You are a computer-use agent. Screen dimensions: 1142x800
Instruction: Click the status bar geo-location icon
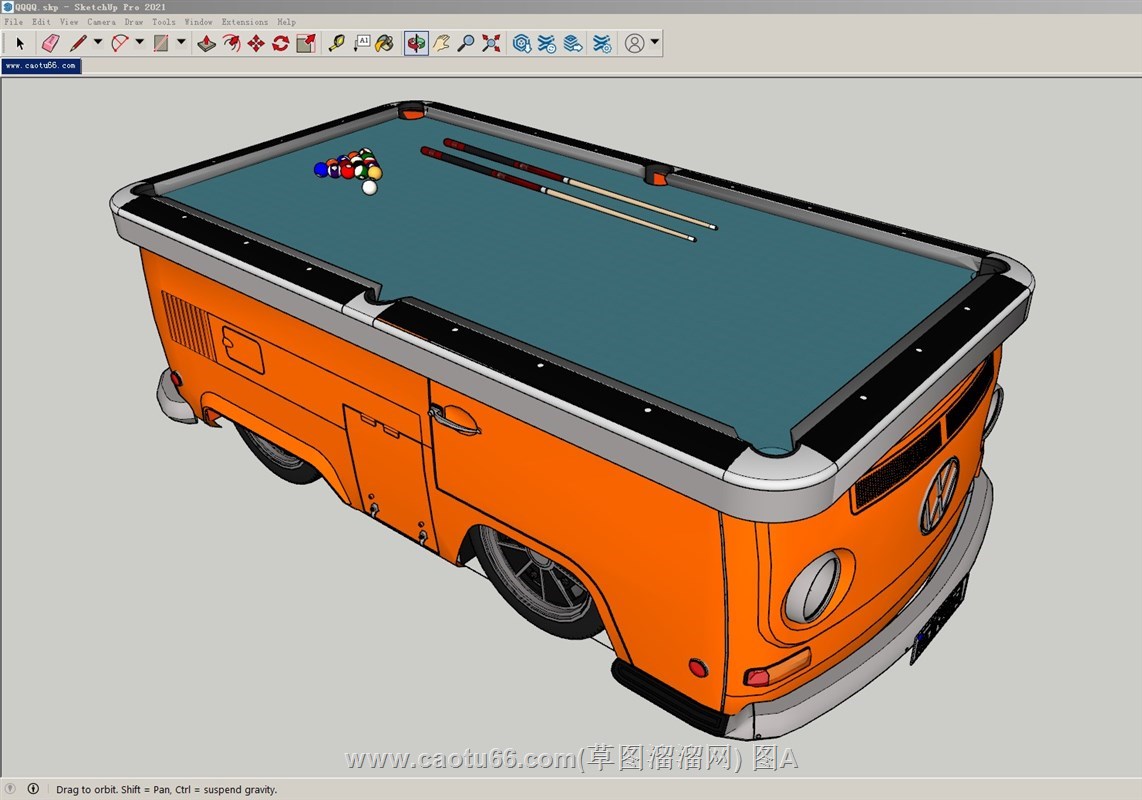pyautogui.click(x=10, y=788)
